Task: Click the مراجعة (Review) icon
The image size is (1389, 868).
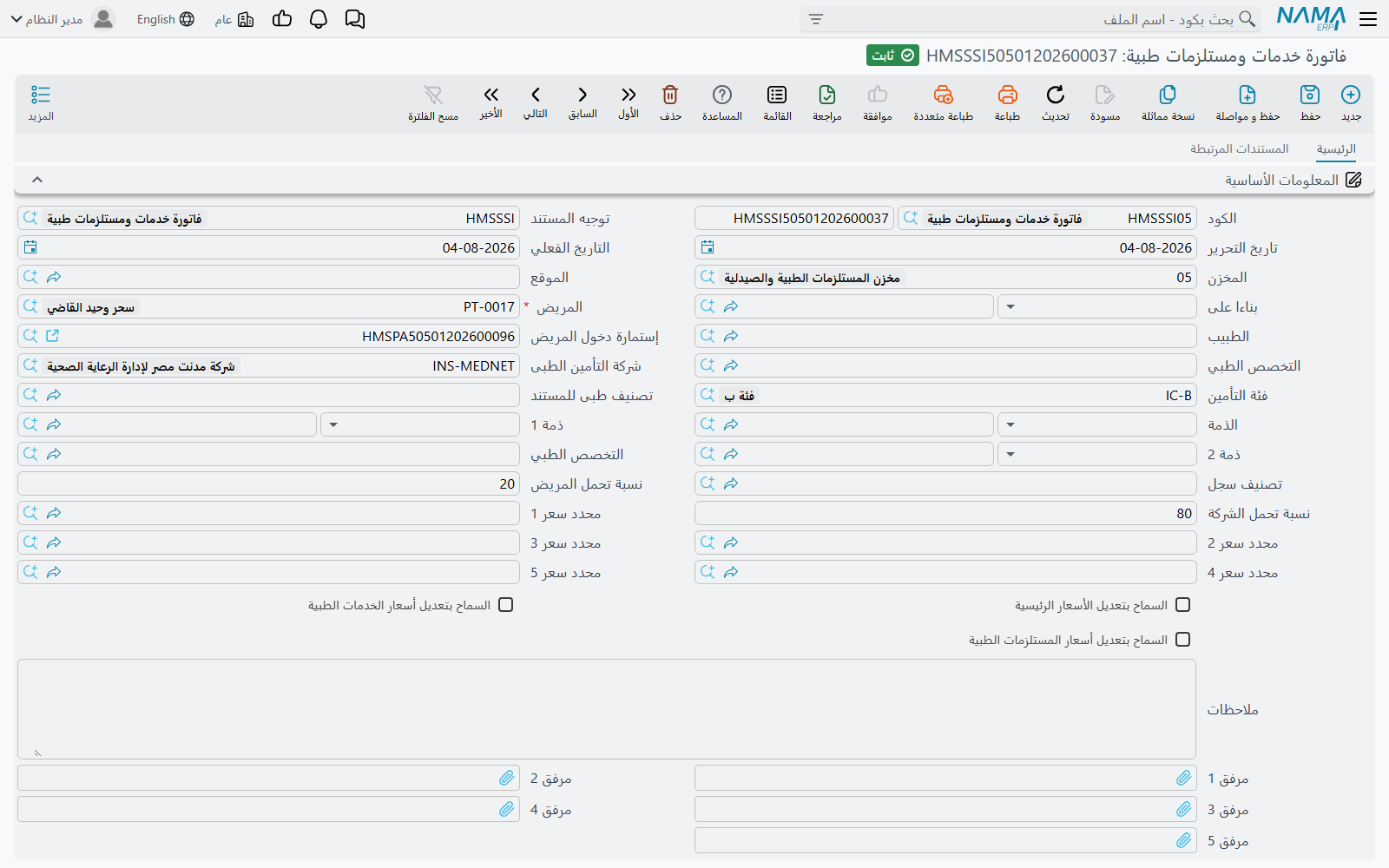Action: pyautogui.click(x=827, y=95)
